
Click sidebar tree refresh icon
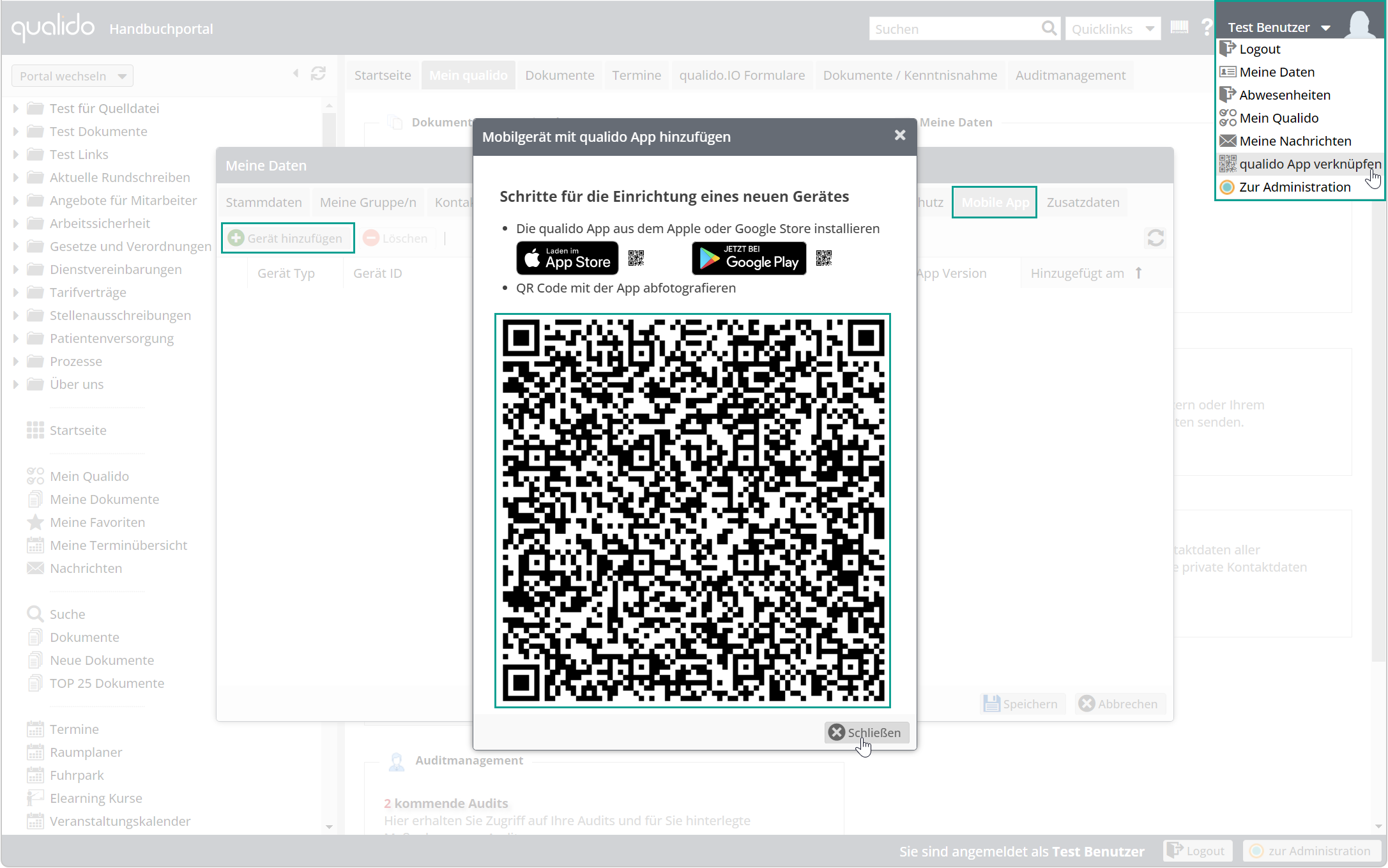[318, 74]
